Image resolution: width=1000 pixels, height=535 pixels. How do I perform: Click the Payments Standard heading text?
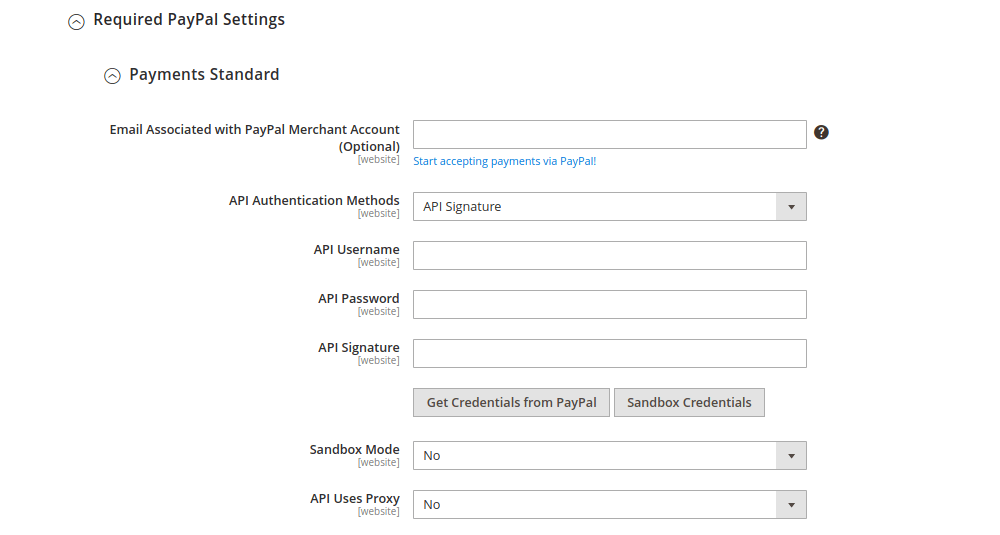coord(204,75)
